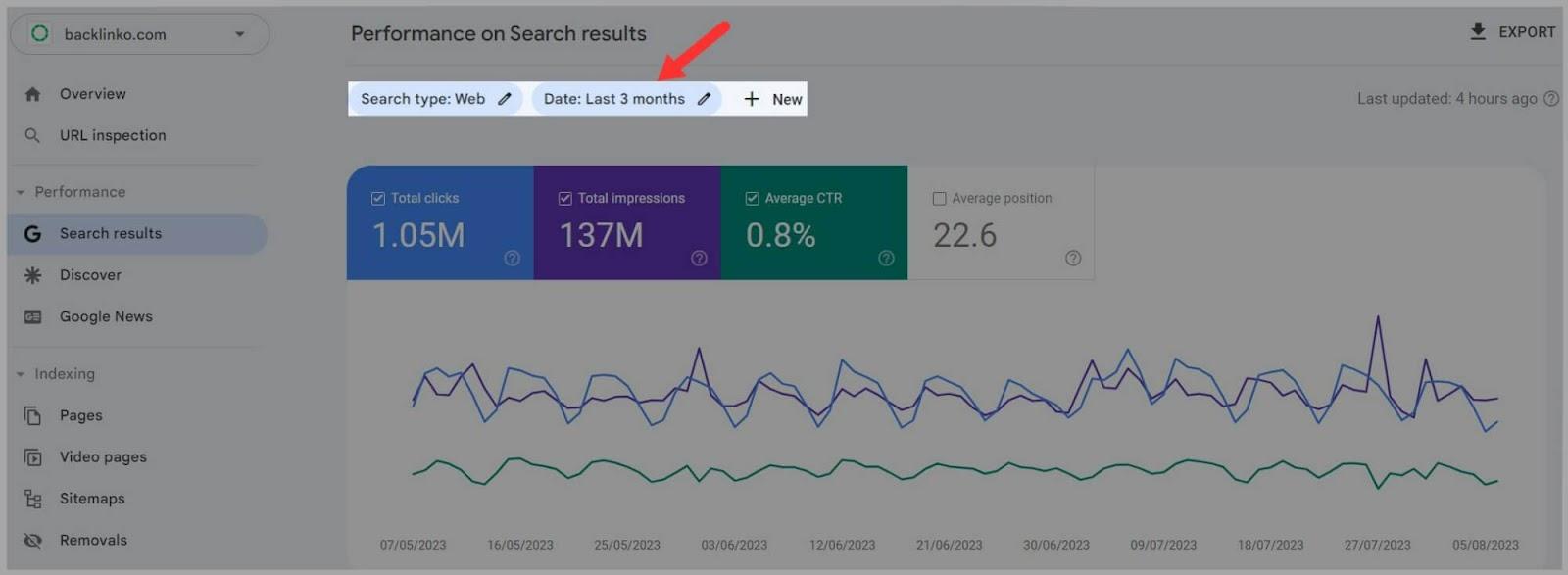Click help icon on Total impressions card

pos(699,259)
